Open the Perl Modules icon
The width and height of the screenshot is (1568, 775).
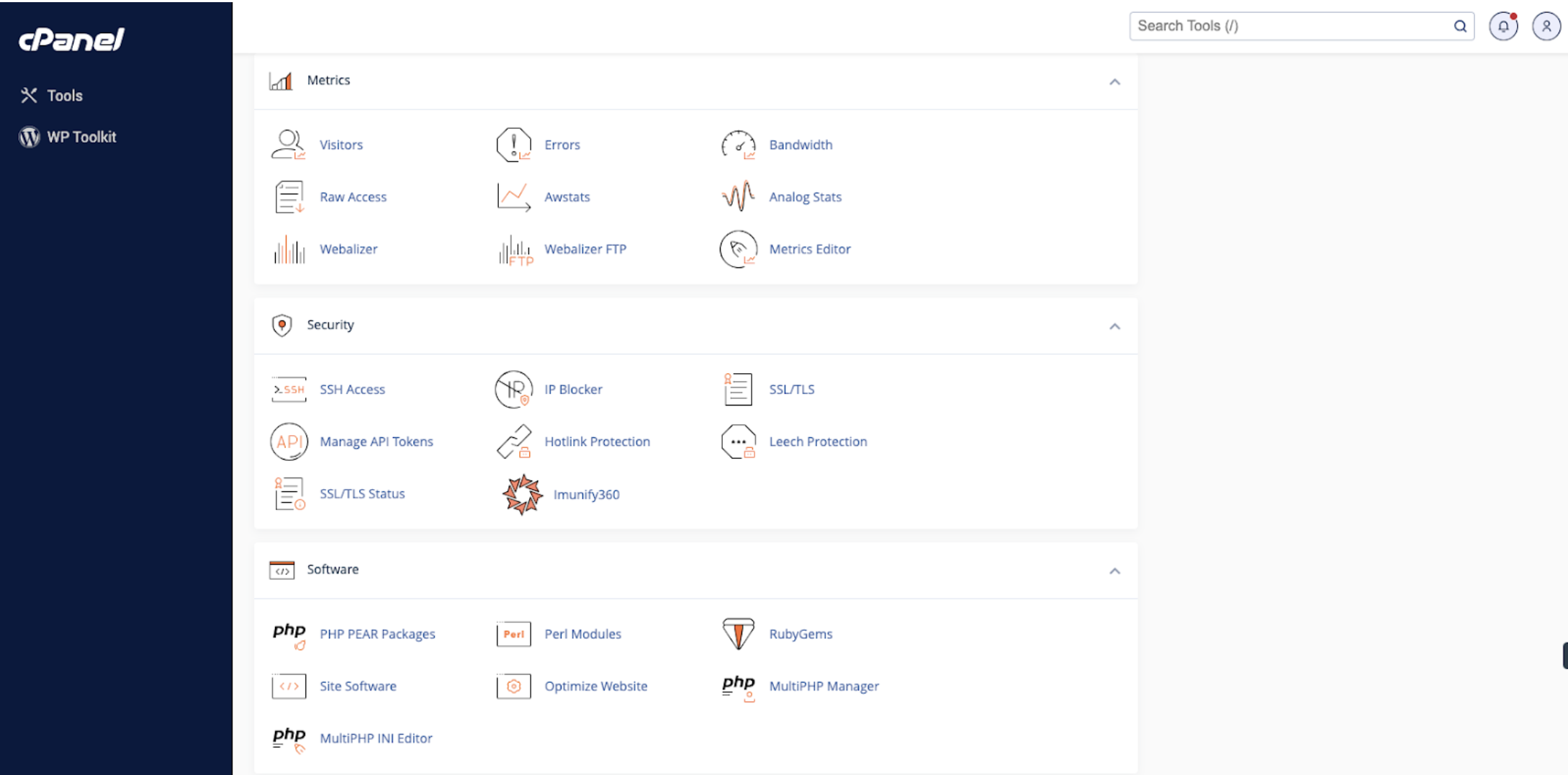coord(513,635)
